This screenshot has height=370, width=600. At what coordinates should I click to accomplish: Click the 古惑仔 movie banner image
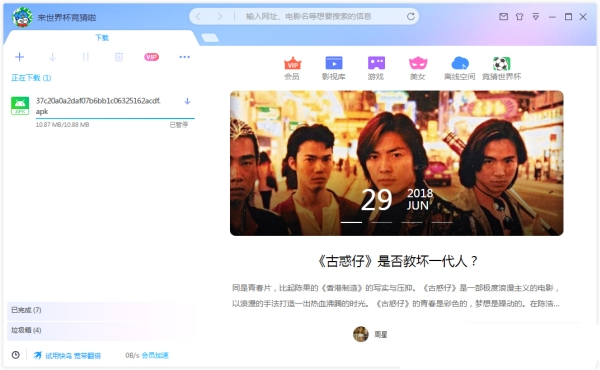396,163
